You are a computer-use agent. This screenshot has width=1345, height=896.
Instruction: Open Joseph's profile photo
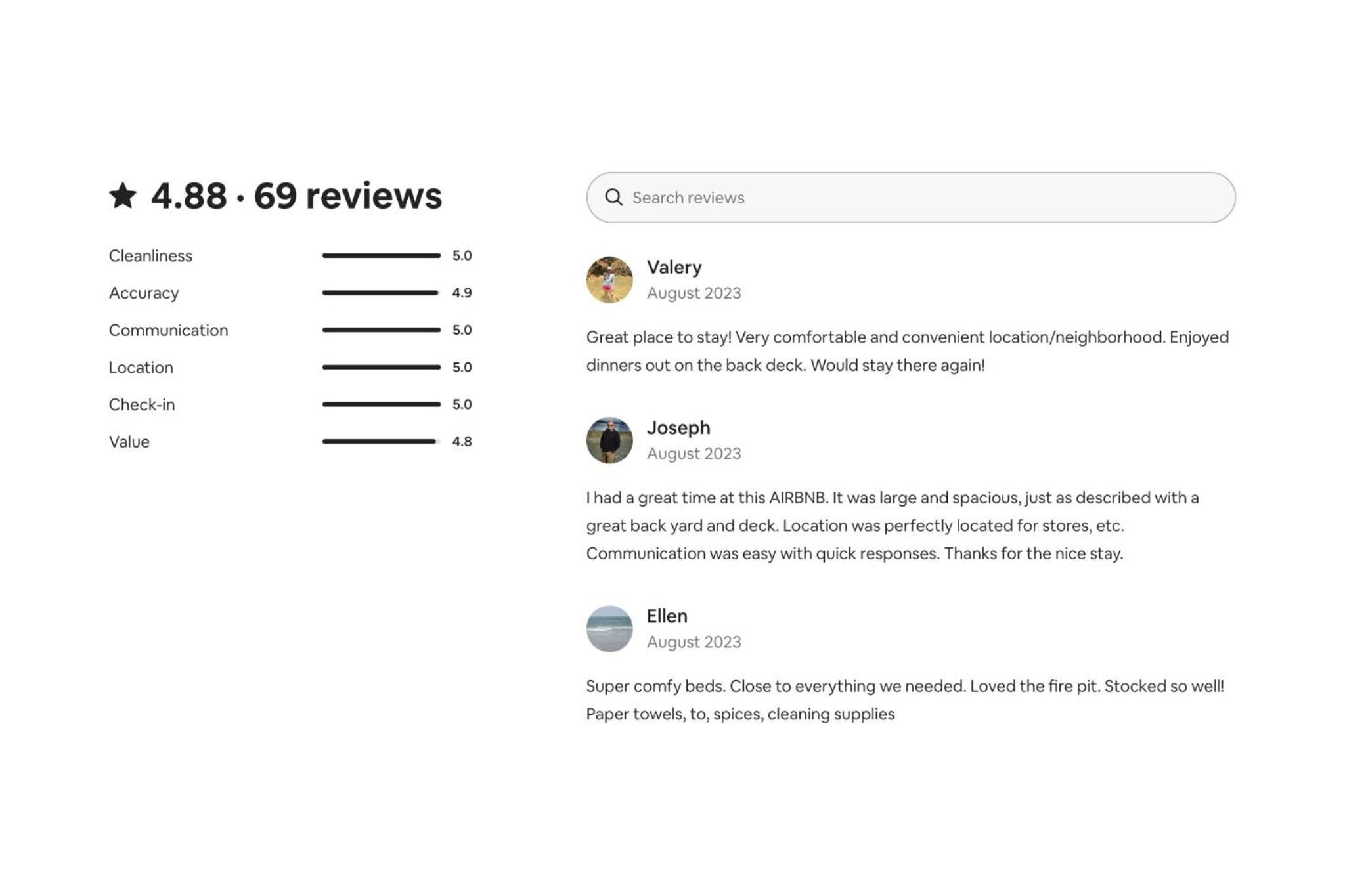[609, 440]
